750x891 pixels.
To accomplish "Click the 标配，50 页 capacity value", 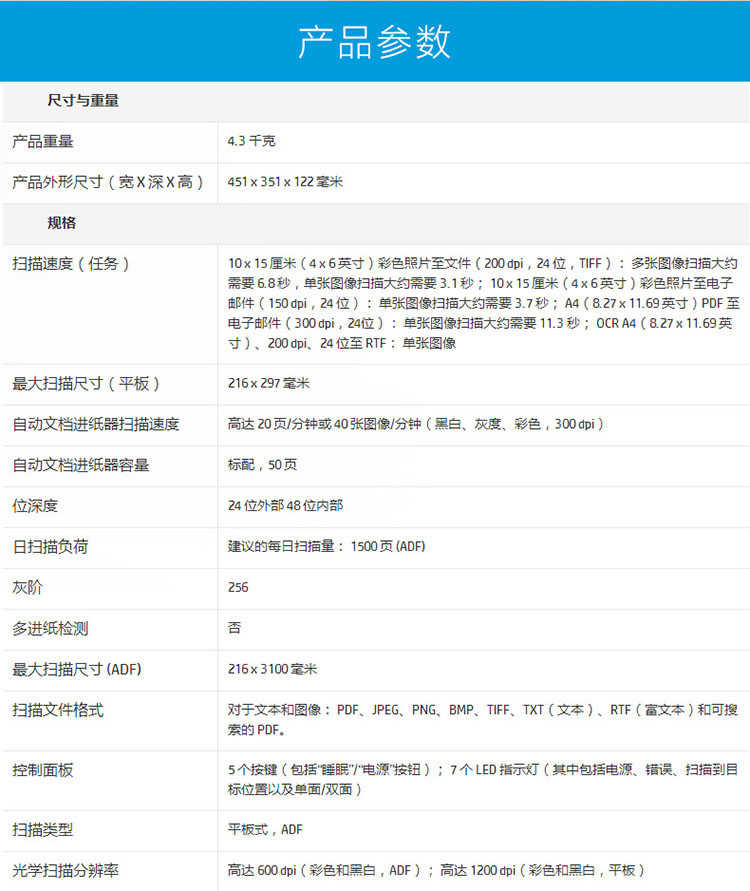I will point(262,465).
